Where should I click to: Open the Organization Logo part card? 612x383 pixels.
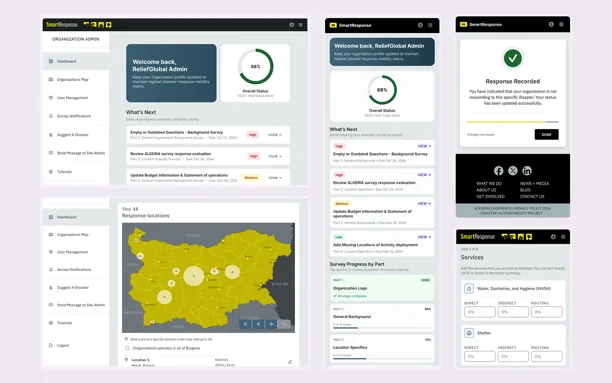pos(382,288)
